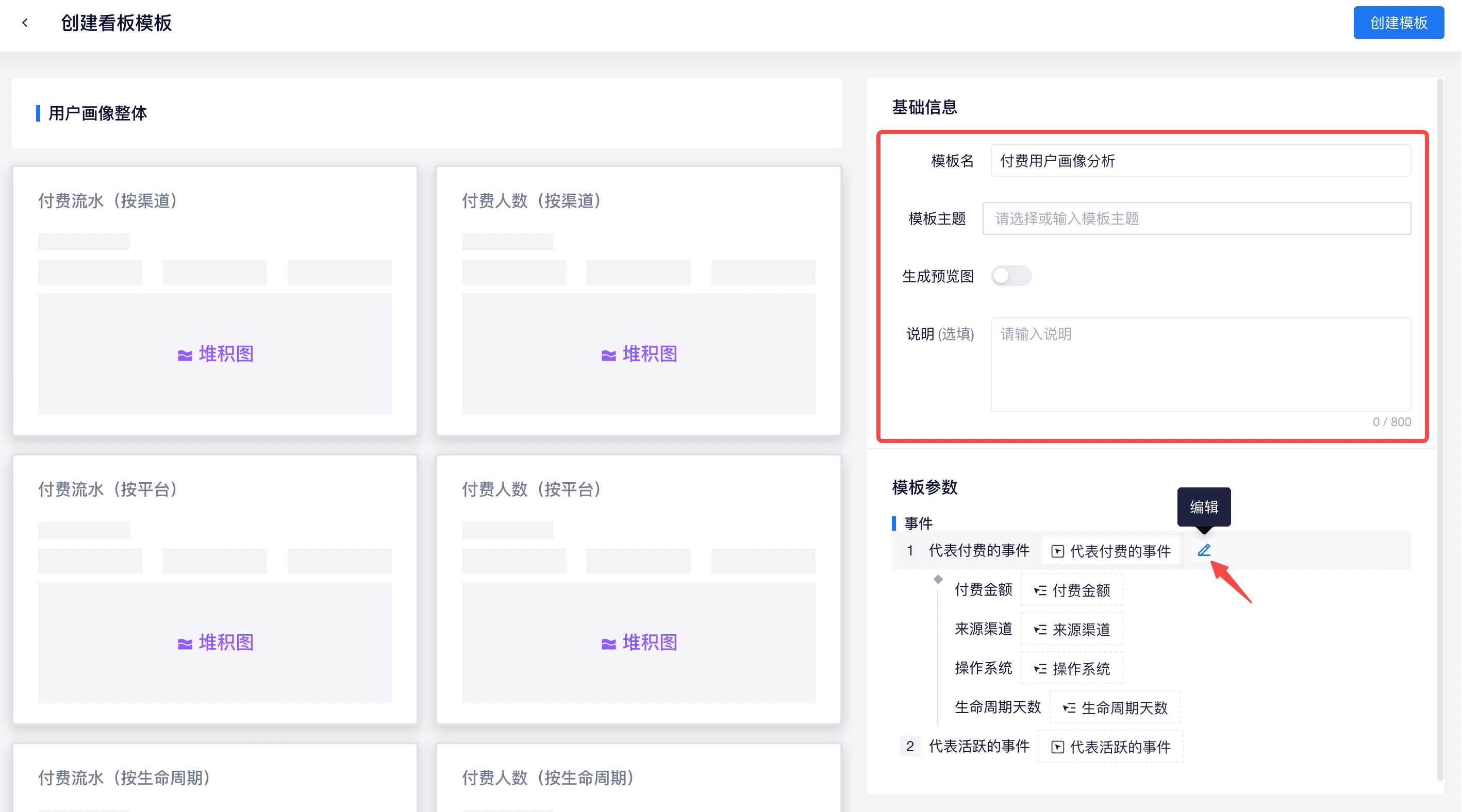Select the 代表付费的事件 event tag

tap(1111, 551)
